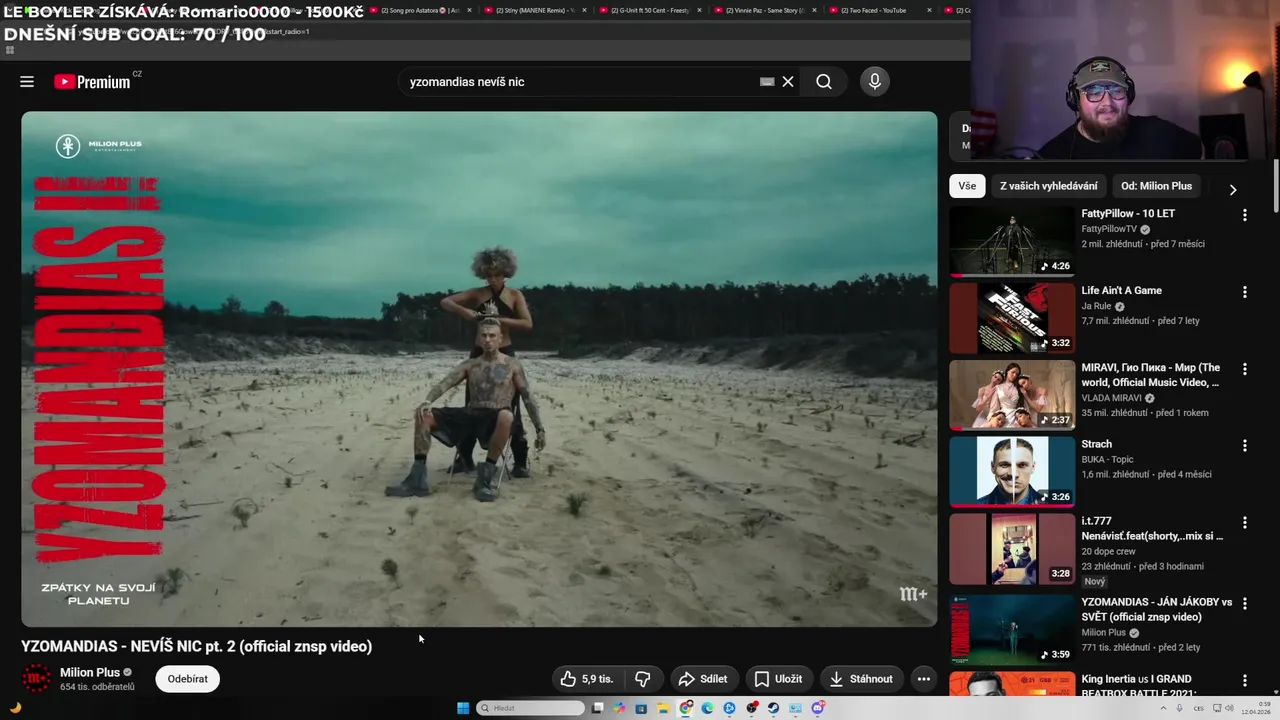Click the Windows taskbar Hledat search box

point(530,708)
